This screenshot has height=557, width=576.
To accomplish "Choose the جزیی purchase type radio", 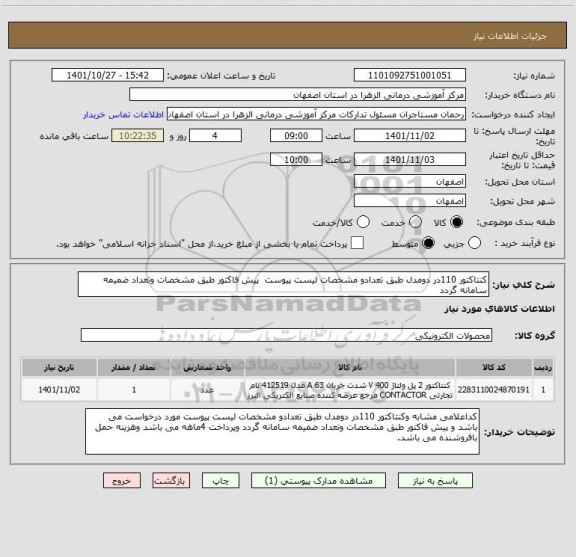I will pos(474,243).
